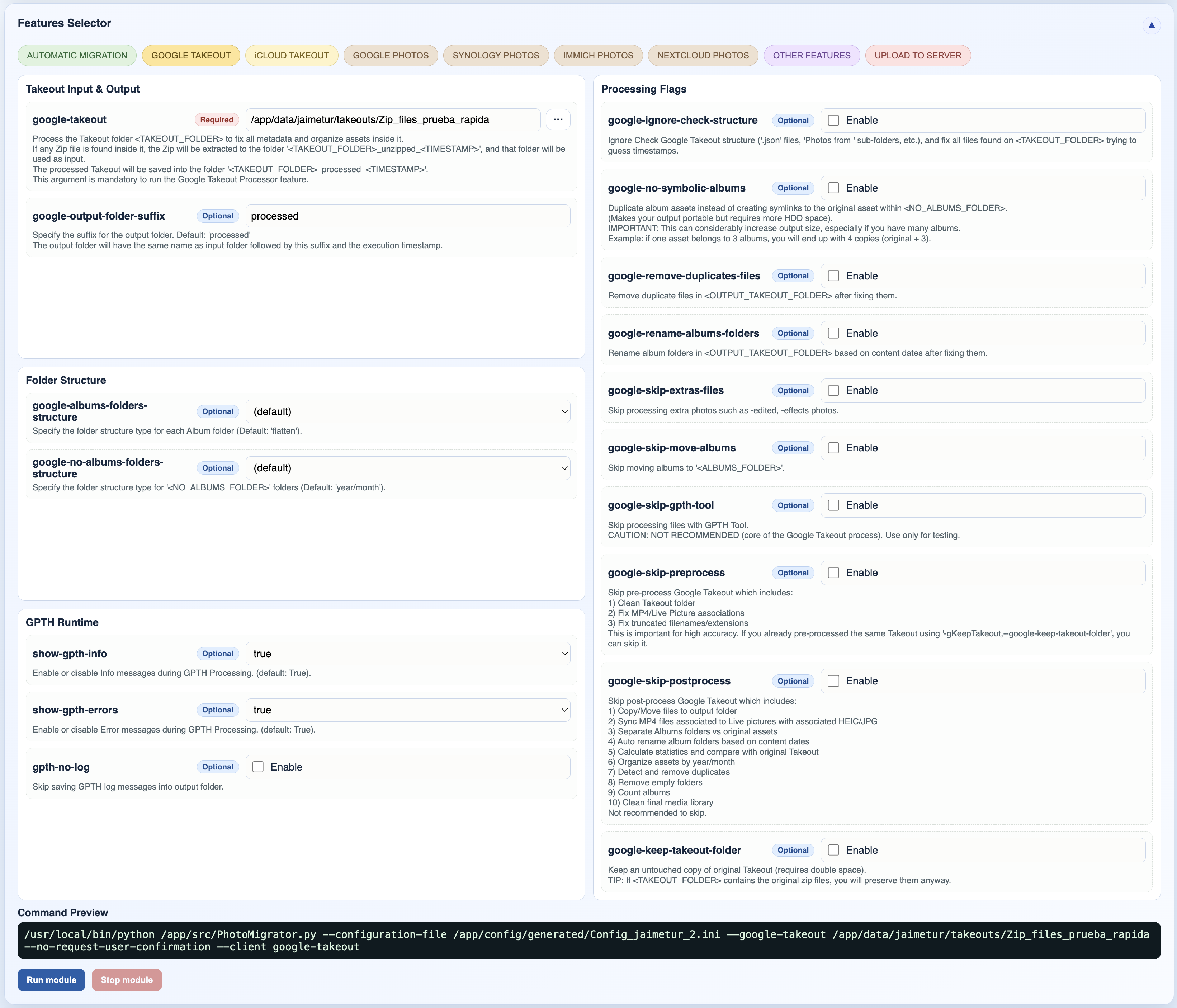1177x1008 pixels.
Task: Click the google-takeout path input field
Action: (x=393, y=119)
